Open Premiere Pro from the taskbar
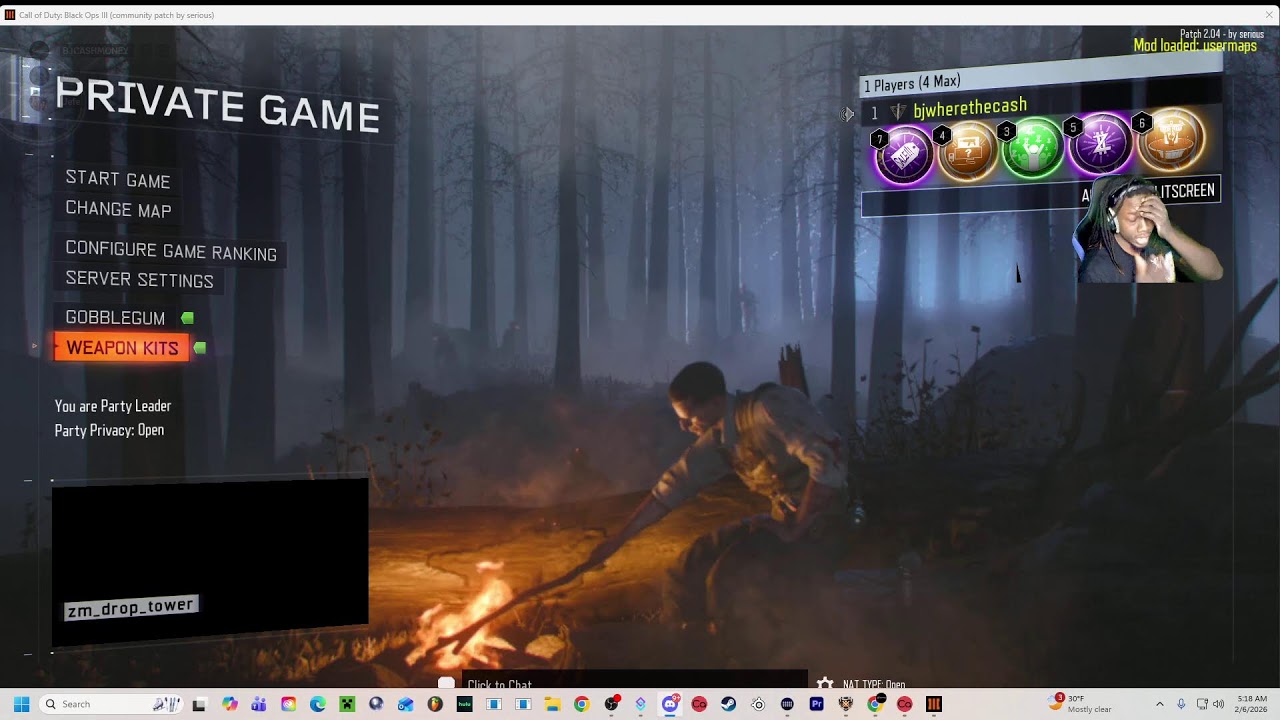Image resolution: width=1280 pixels, height=720 pixels. tap(816, 704)
